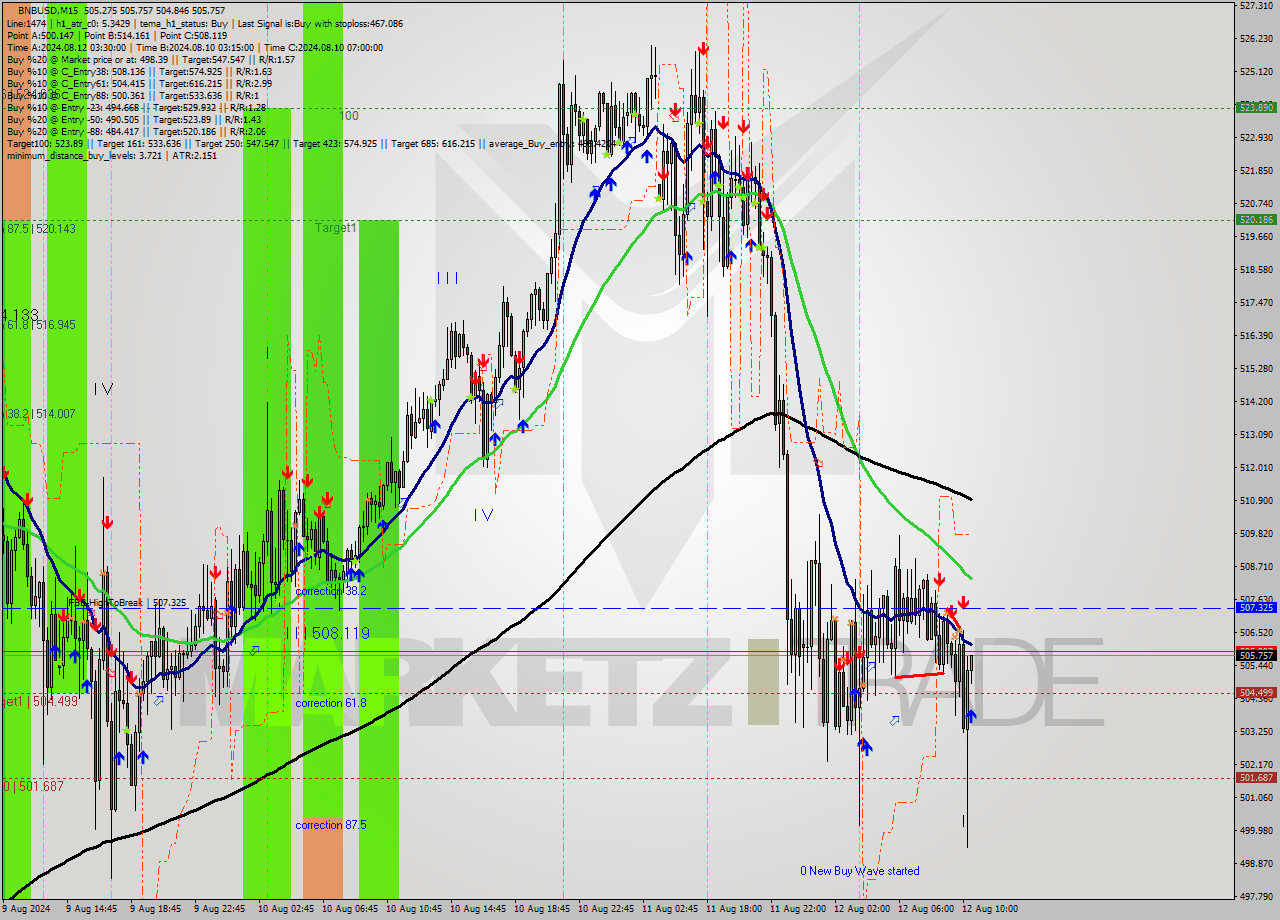Image resolution: width=1280 pixels, height=920 pixels.
Task: Click the blue 507.325 price tag
Action: (1256, 607)
